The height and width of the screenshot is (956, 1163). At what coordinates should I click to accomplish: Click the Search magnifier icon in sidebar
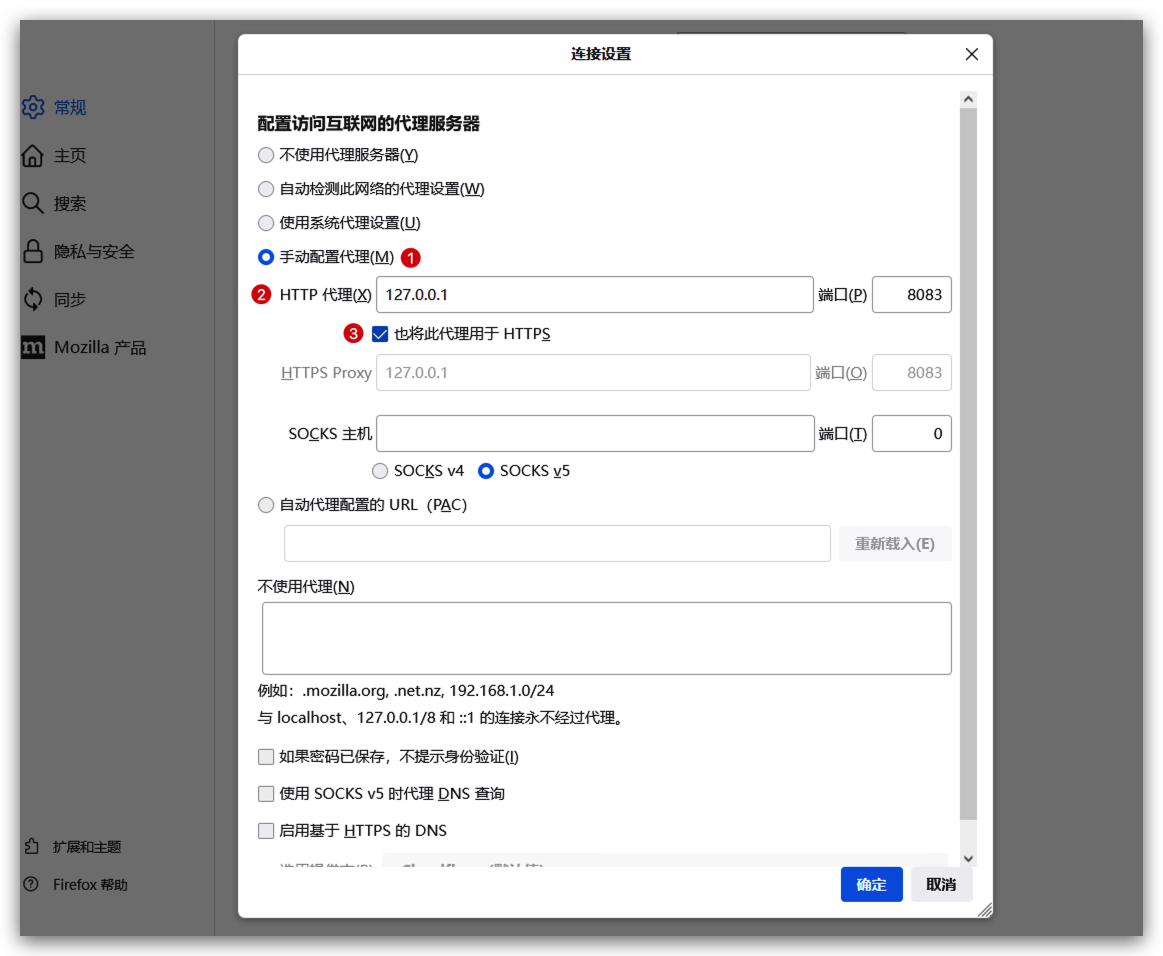point(33,203)
